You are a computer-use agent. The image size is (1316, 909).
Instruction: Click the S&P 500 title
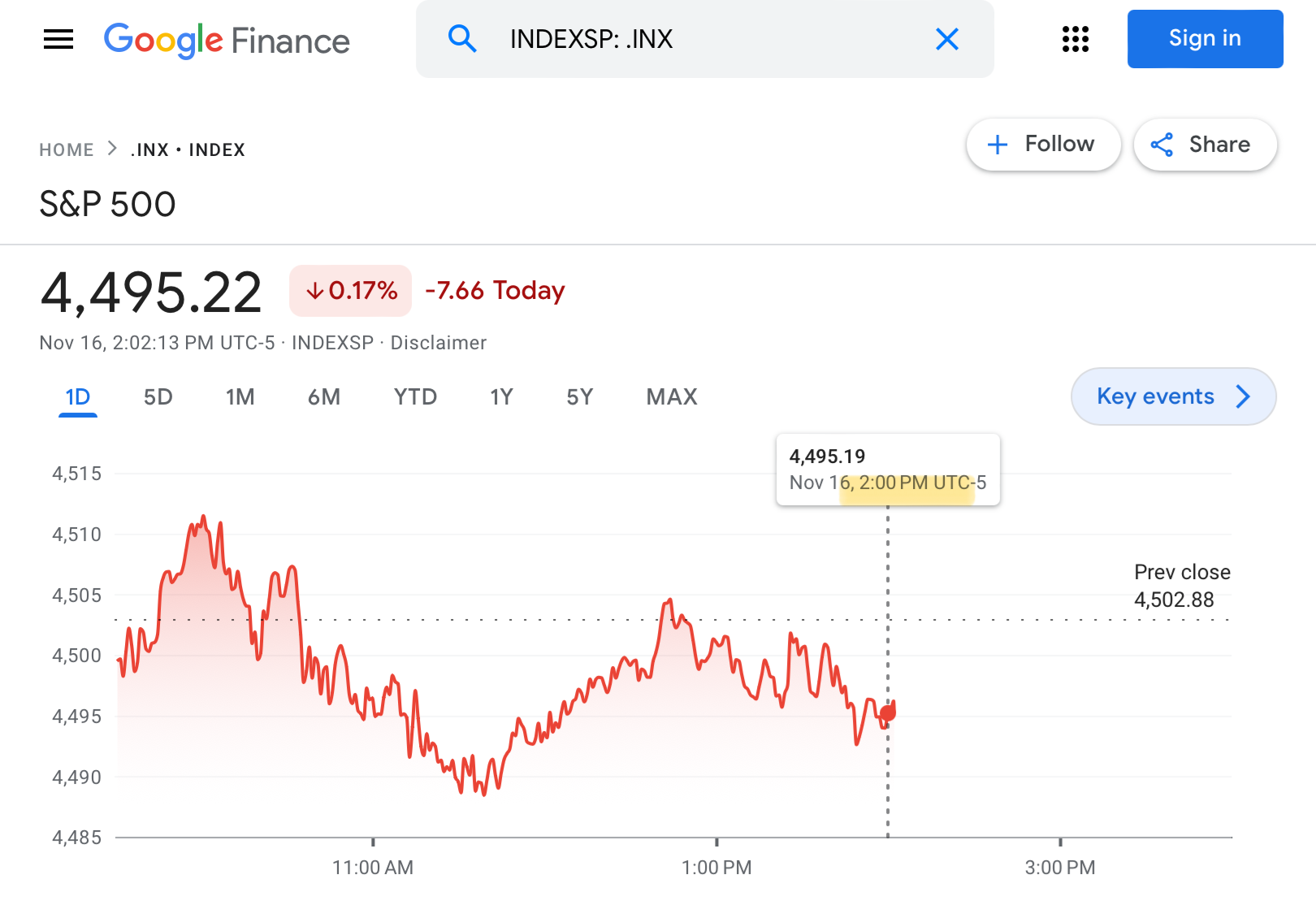tap(107, 204)
